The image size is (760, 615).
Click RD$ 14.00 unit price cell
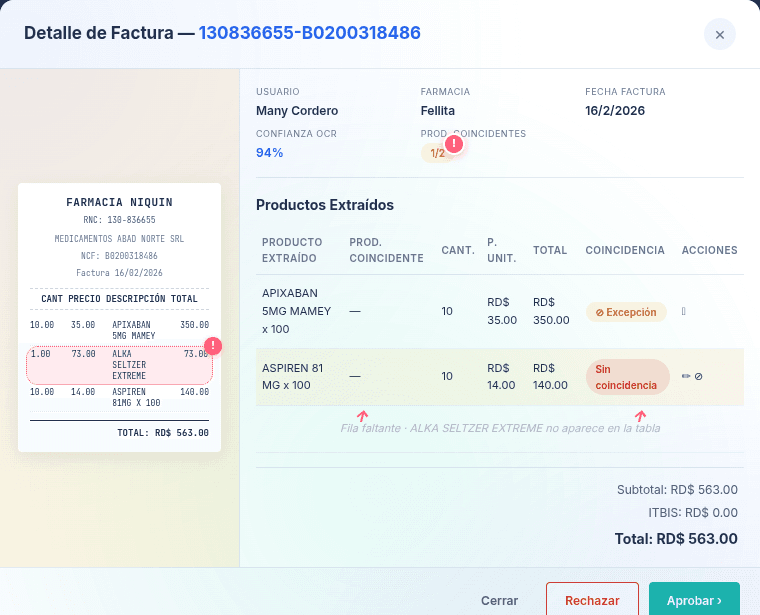tap(501, 377)
